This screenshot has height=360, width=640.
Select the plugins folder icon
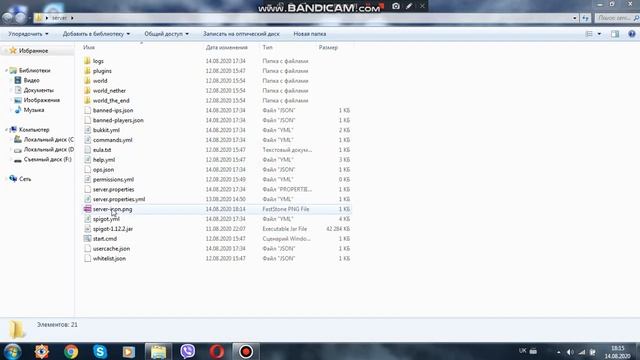point(87,71)
